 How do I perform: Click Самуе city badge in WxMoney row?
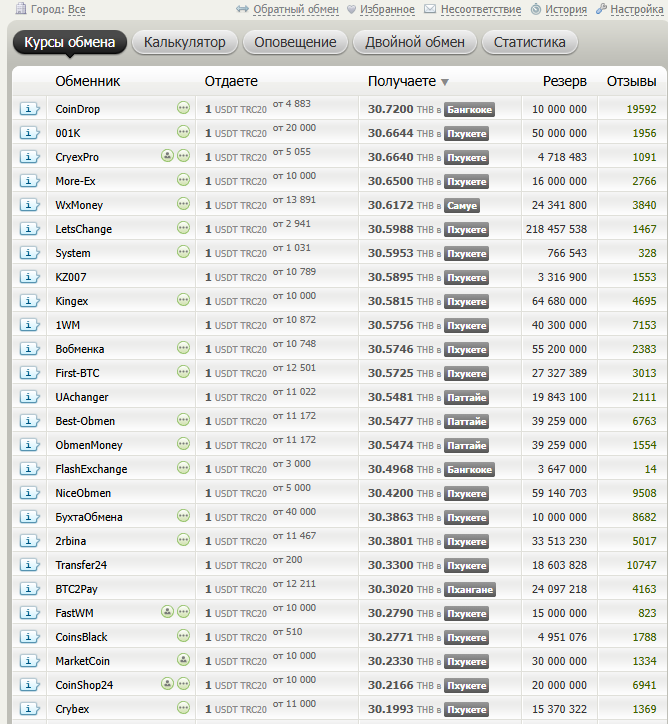[x=462, y=205]
